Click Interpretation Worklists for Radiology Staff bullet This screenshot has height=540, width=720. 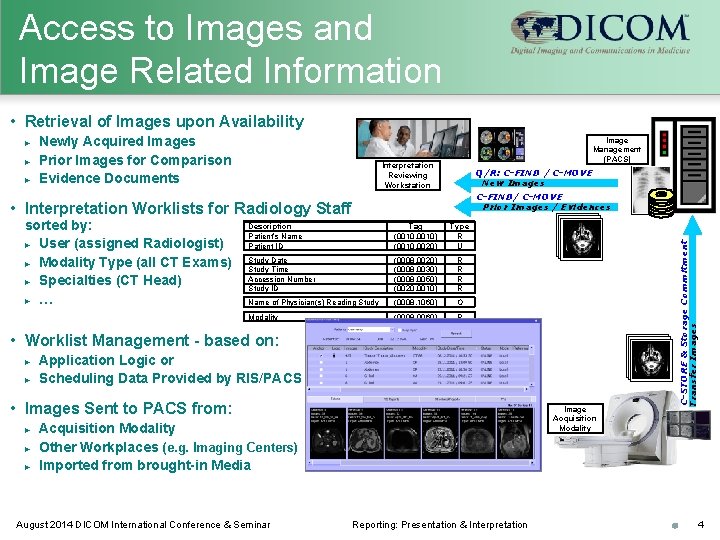tap(188, 208)
